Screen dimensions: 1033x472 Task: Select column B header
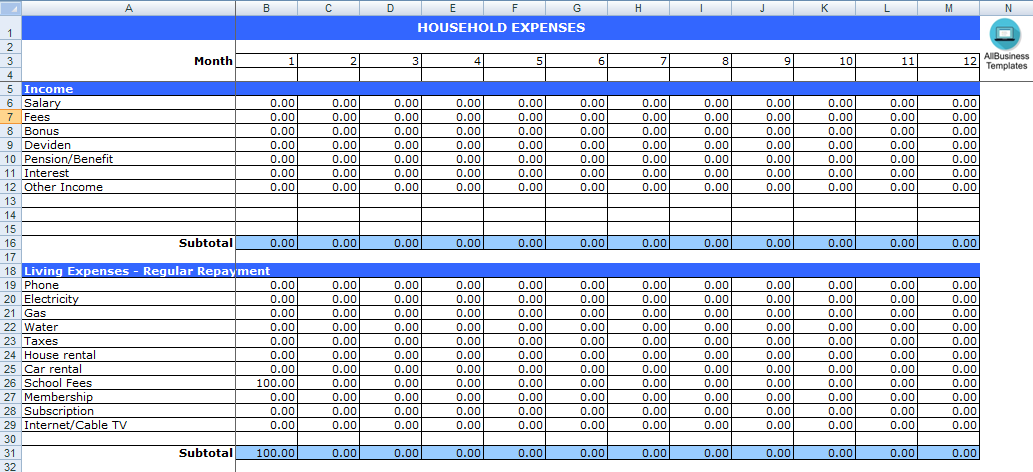(266, 8)
